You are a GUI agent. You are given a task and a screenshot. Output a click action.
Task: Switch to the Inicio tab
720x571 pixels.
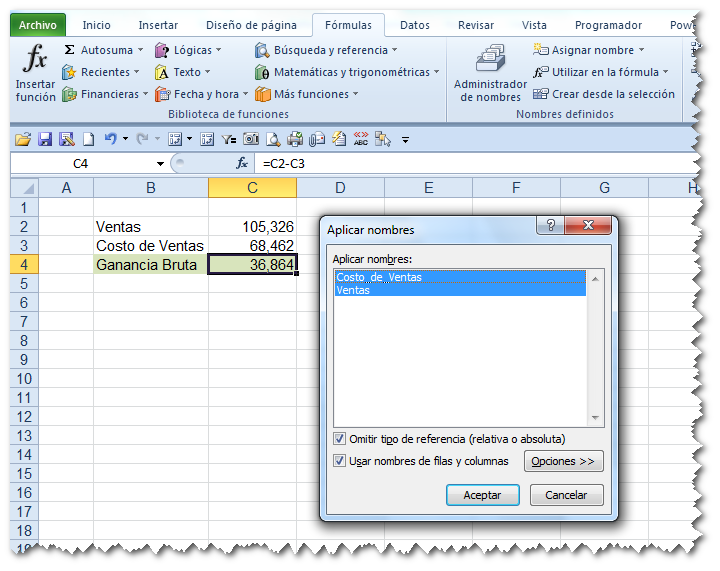(96, 25)
